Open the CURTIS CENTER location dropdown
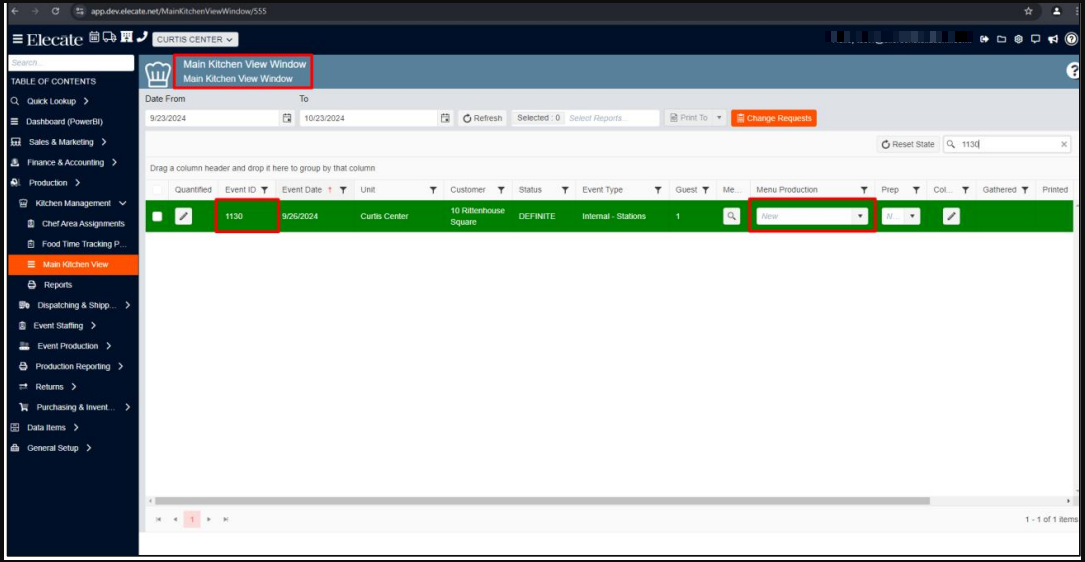The height and width of the screenshot is (562, 1085). pos(195,39)
